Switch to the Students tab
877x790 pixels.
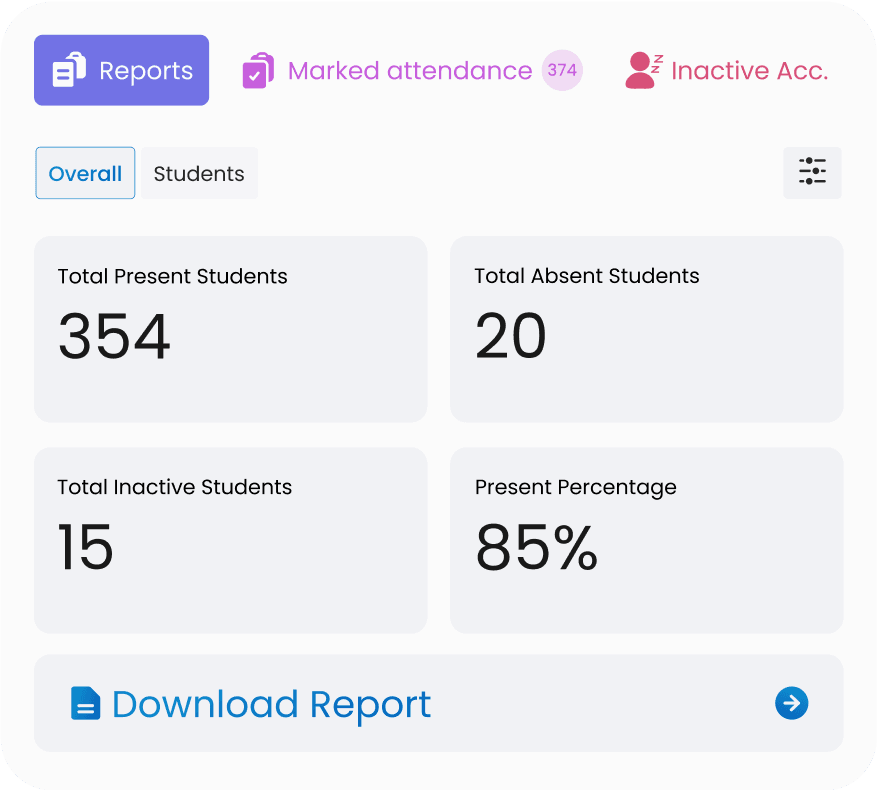click(x=199, y=173)
